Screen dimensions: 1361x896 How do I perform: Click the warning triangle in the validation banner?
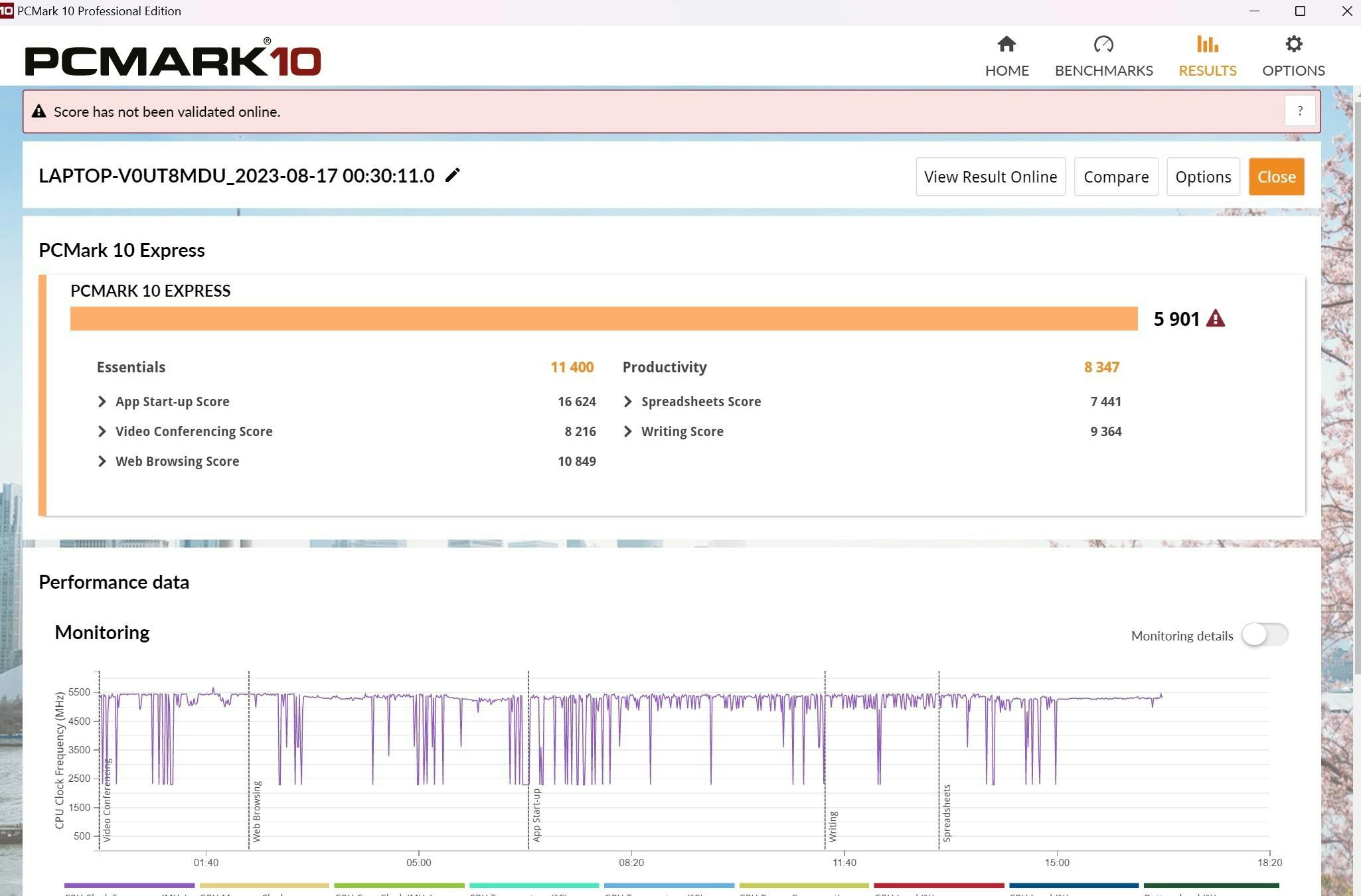[x=39, y=112]
